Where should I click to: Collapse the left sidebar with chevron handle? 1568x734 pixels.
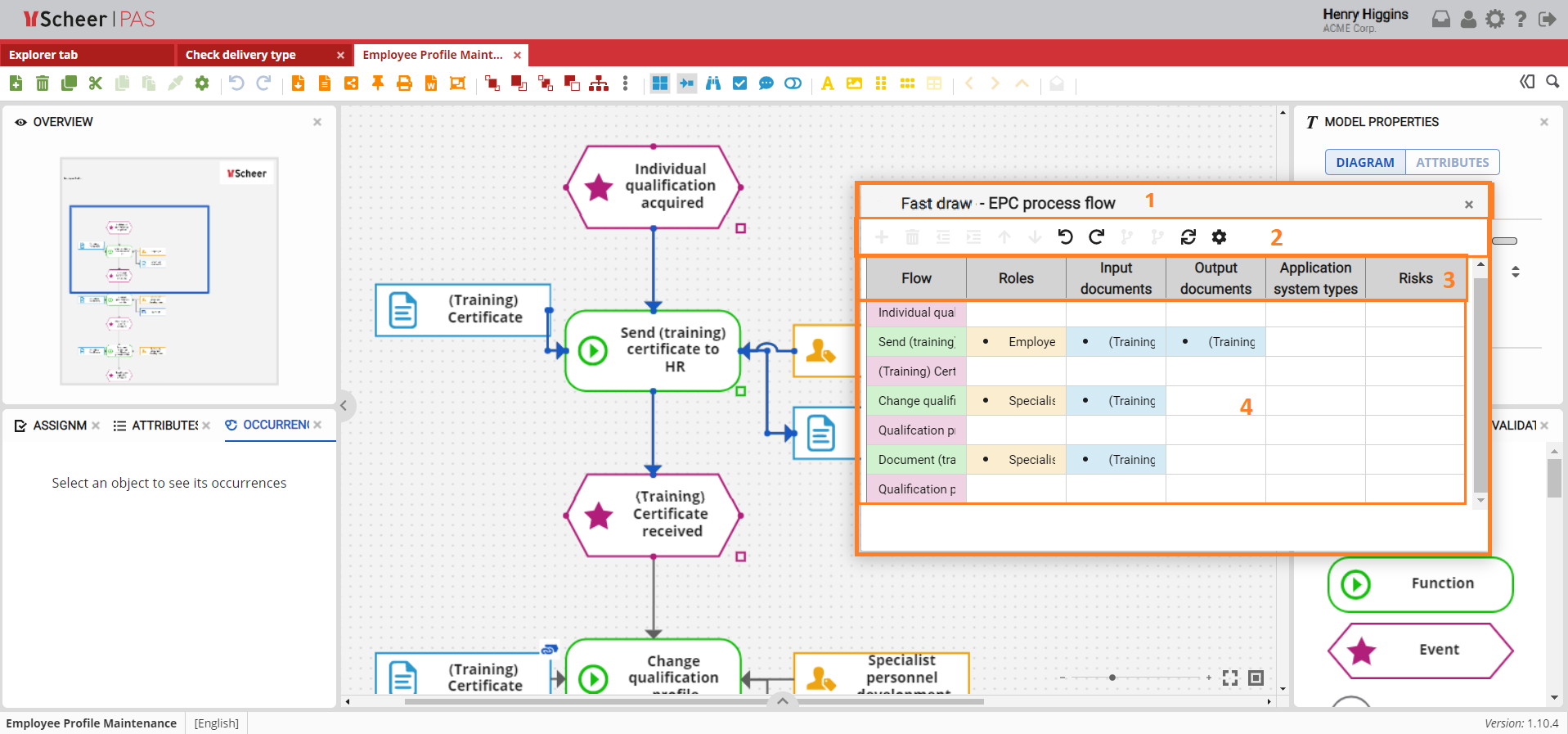click(x=344, y=405)
